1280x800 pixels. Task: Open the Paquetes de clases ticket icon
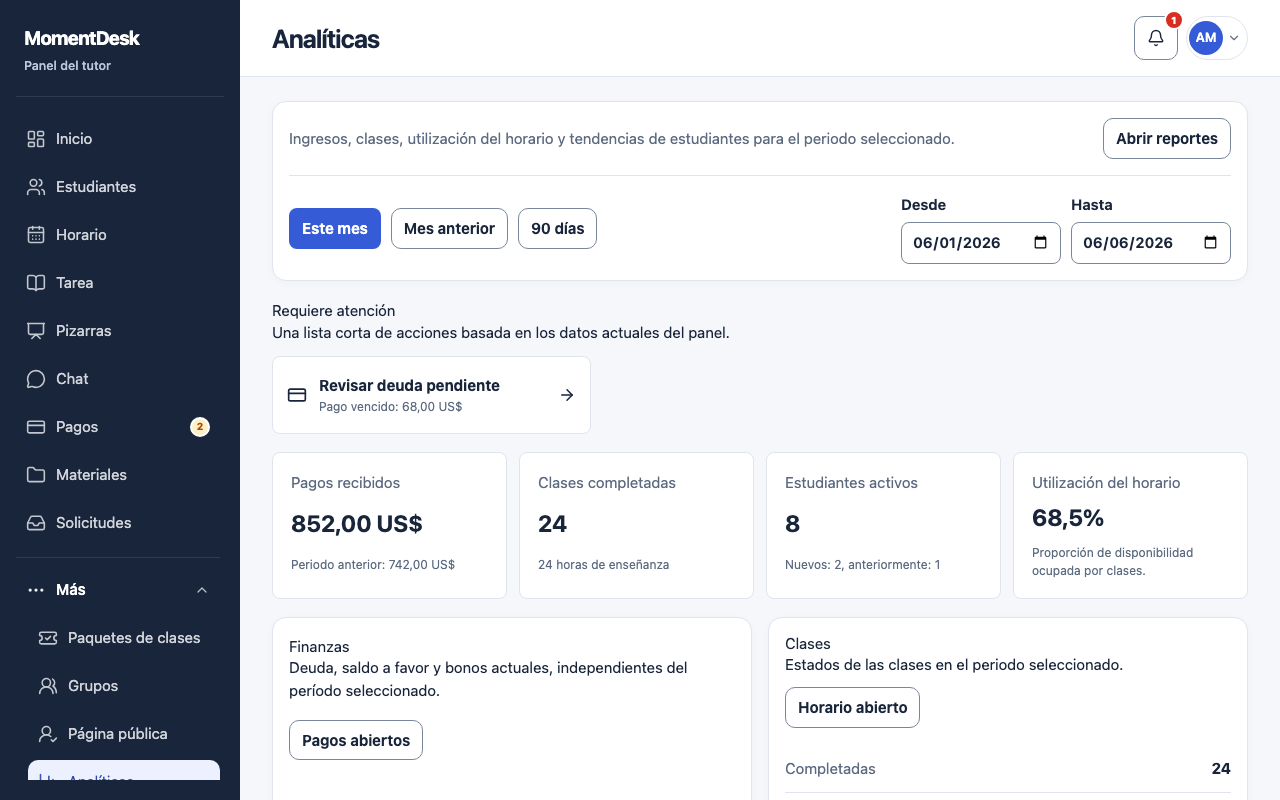(x=48, y=638)
